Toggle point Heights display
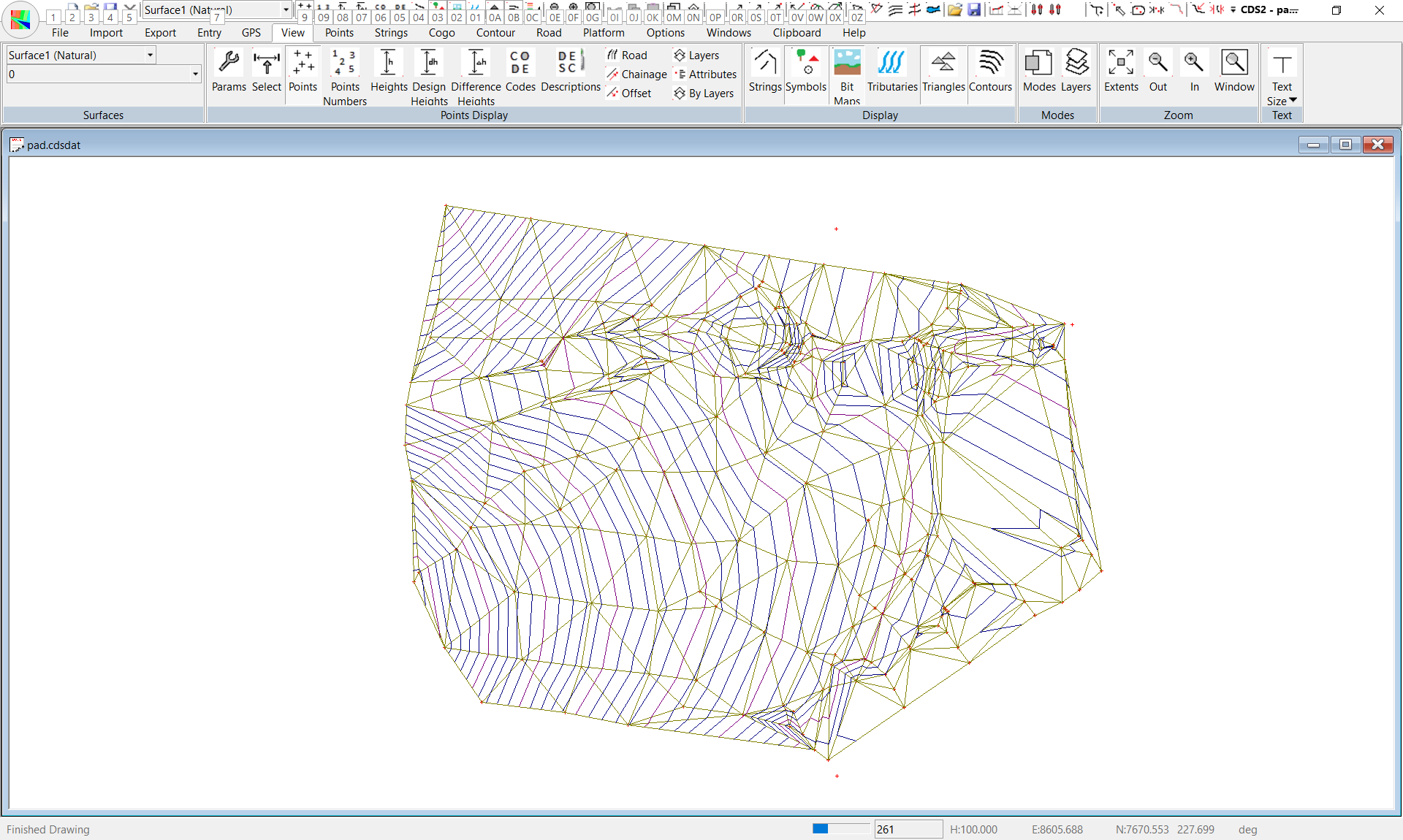 [388, 64]
